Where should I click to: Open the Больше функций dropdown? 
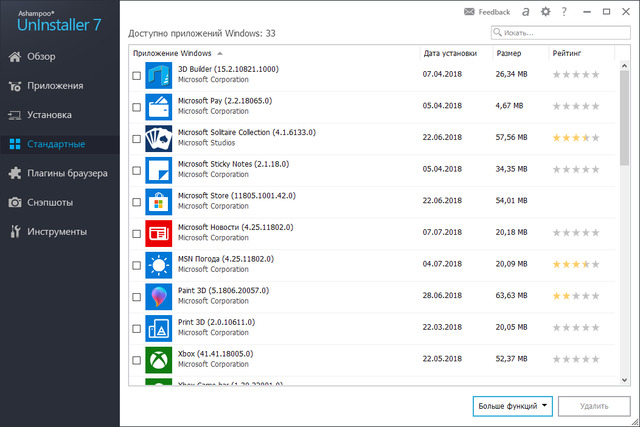coord(512,406)
